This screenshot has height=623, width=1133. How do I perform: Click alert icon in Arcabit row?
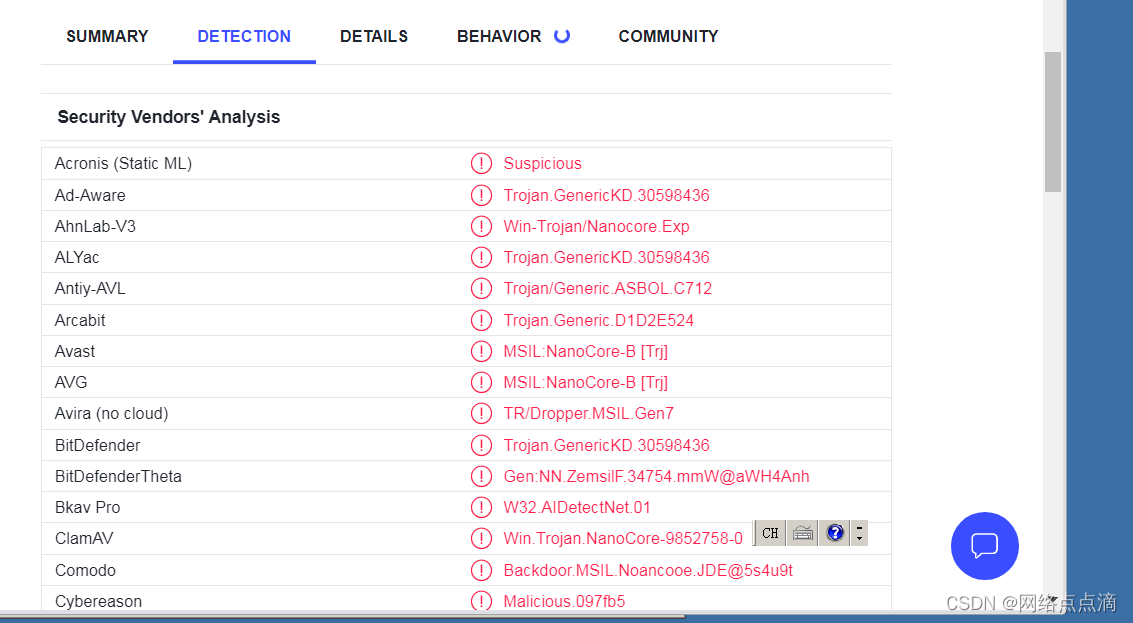pos(481,320)
